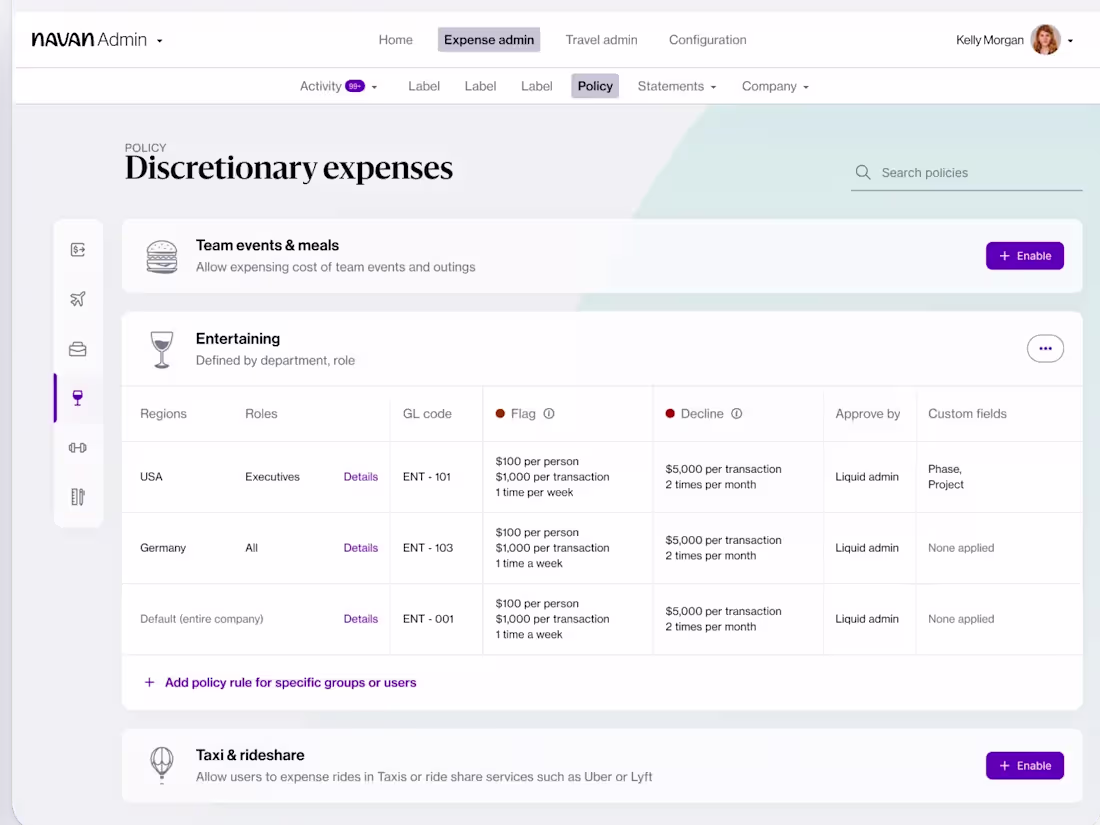Open Details for USA Executives row
The height and width of the screenshot is (825, 1100).
coord(361,477)
